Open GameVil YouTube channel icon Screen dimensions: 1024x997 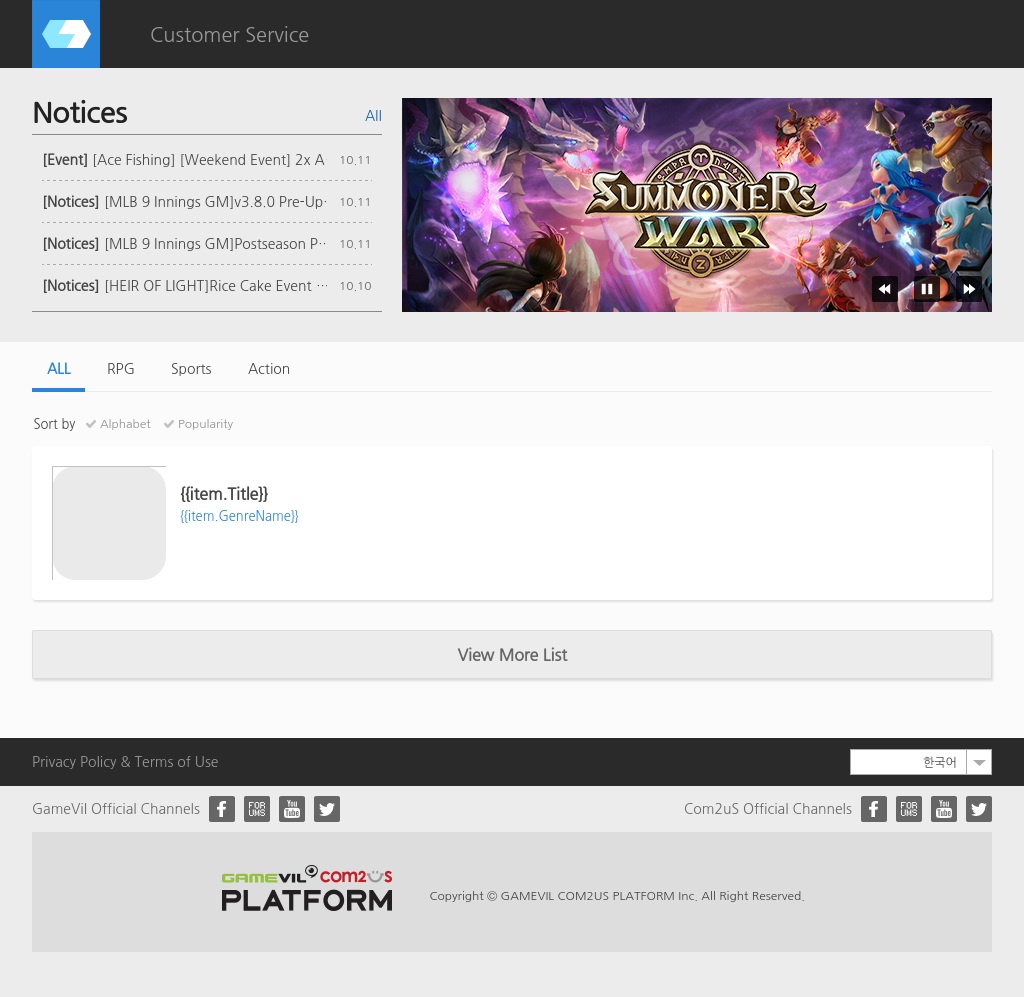coord(292,809)
